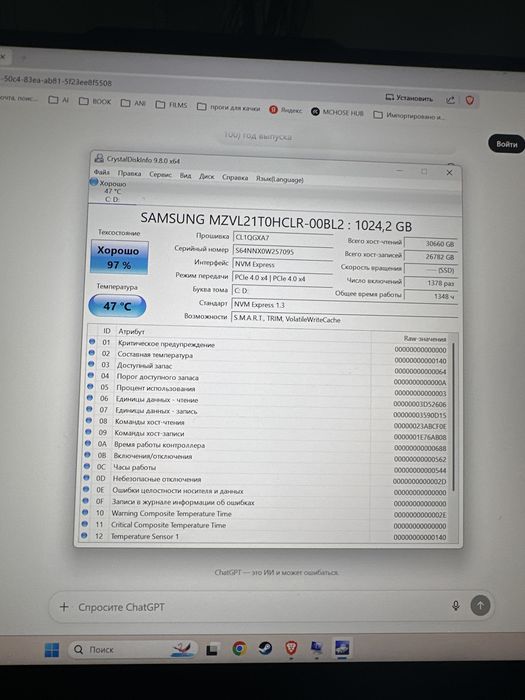
Task: Open the проги для качки bookmarks folder
Action: (x=229, y=108)
